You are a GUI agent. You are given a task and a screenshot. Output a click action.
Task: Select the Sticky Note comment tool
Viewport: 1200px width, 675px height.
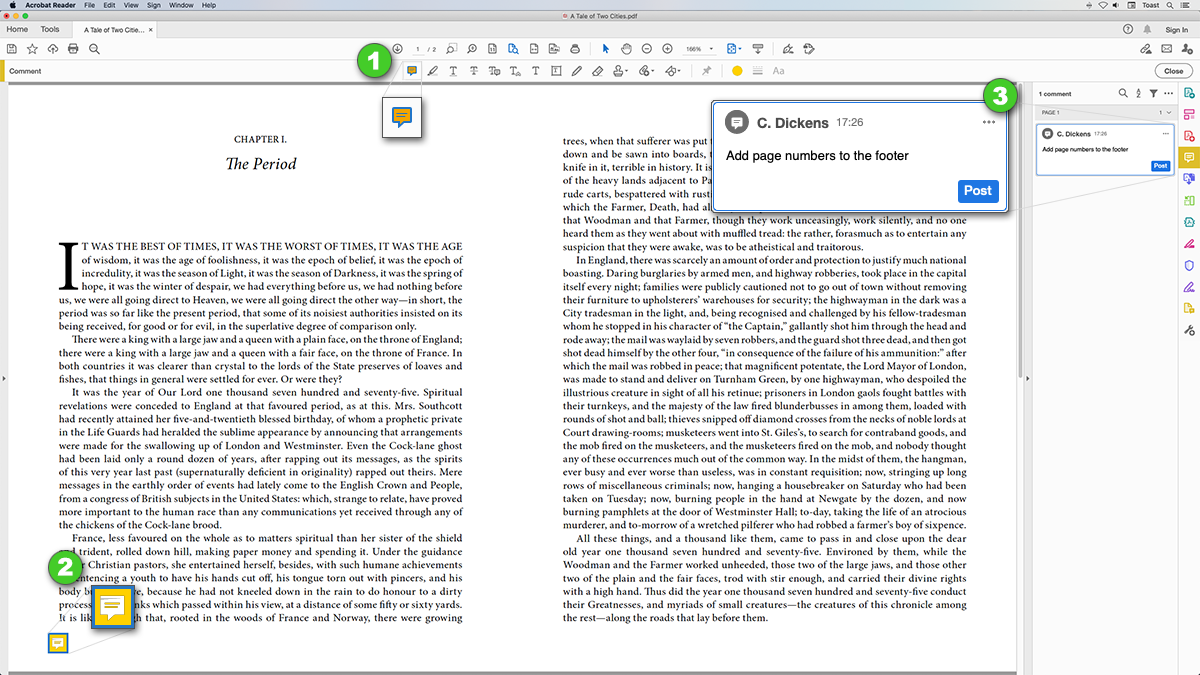(x=412, y=71)
